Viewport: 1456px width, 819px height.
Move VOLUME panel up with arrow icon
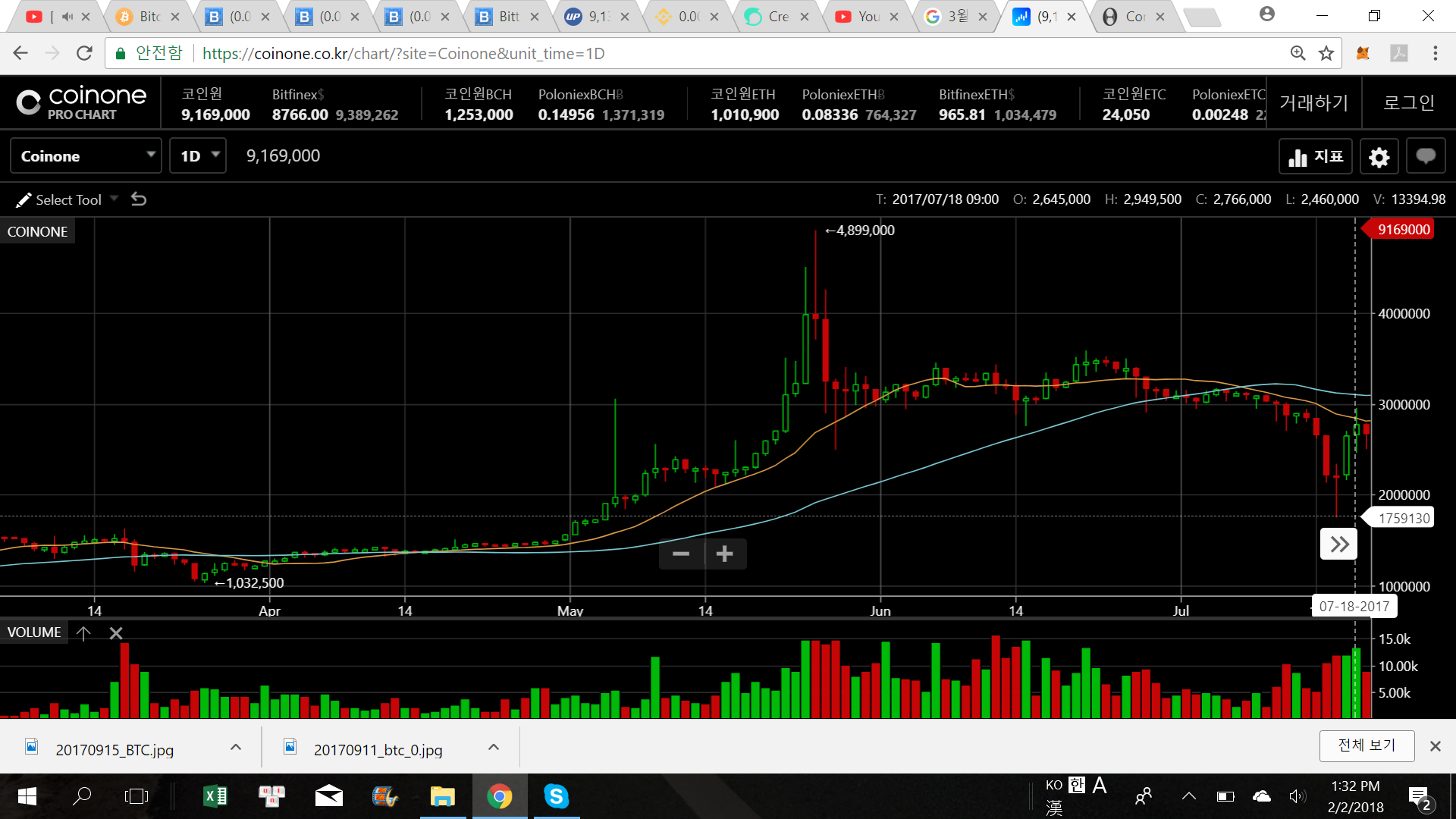(x=83, y=632)
